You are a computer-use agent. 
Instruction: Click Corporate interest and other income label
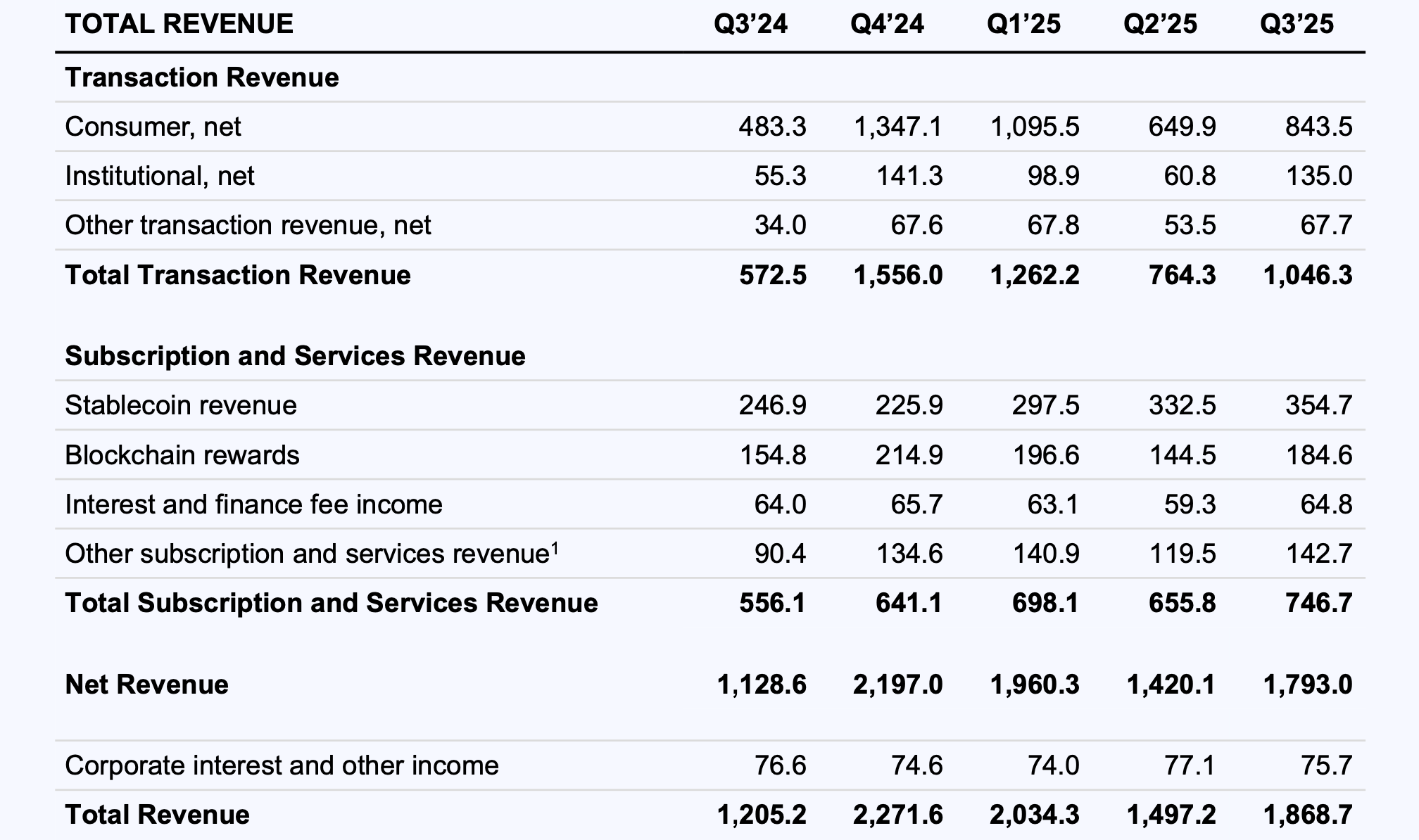click(282, 765)
